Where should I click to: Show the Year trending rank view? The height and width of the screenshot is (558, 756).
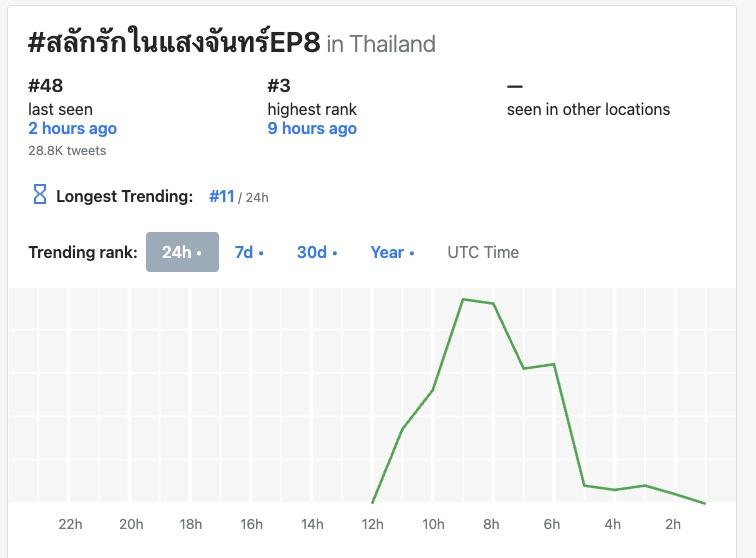(392, 252)
